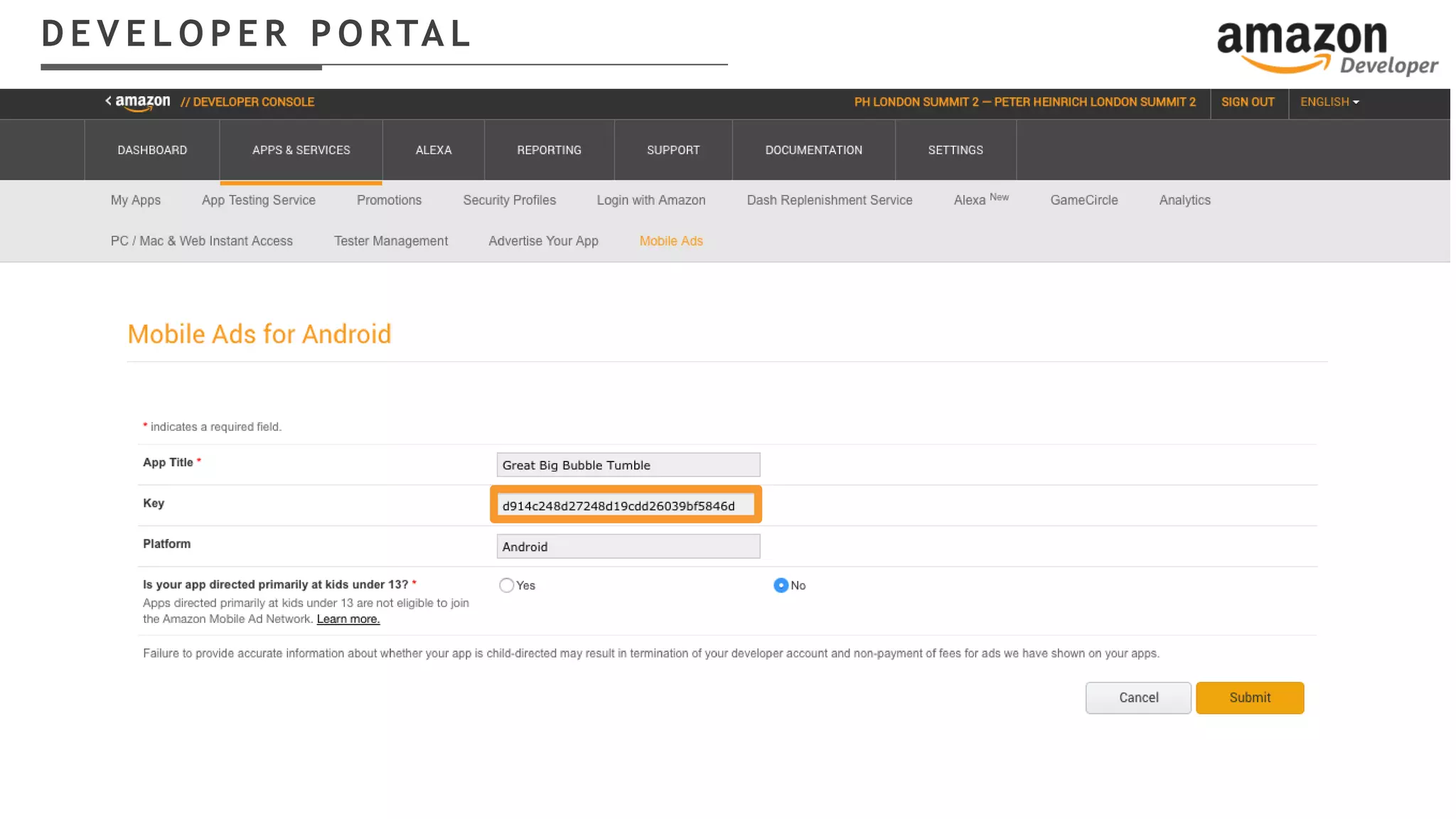The height and width of the screenshot is (819, 1456).
Task: Open Security Profiles submenu item
Action: [x=509, y=200]
